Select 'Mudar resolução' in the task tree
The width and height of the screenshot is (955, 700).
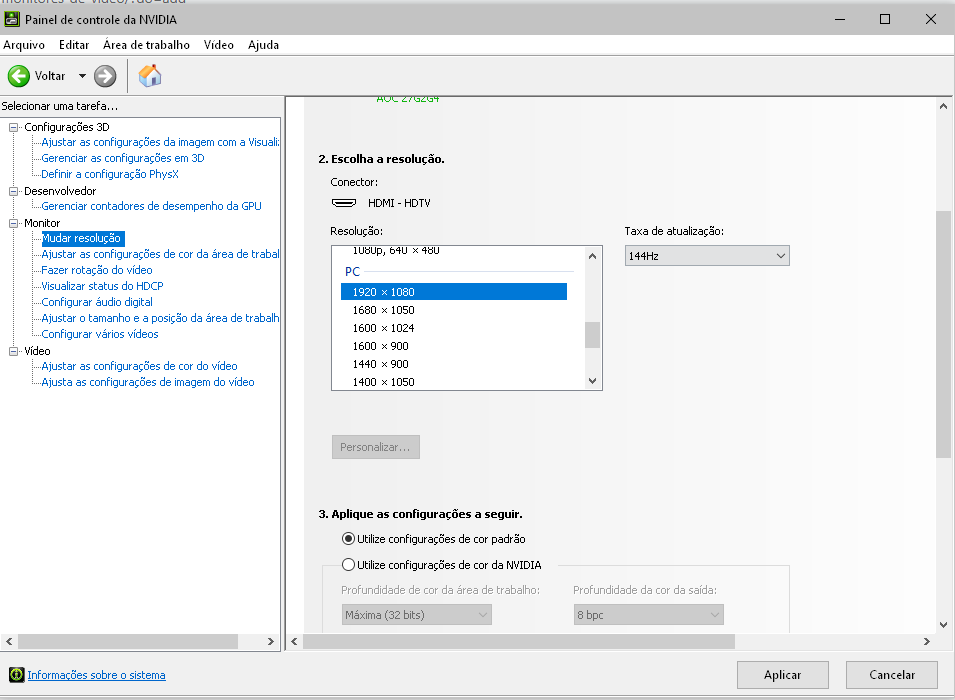82,238
